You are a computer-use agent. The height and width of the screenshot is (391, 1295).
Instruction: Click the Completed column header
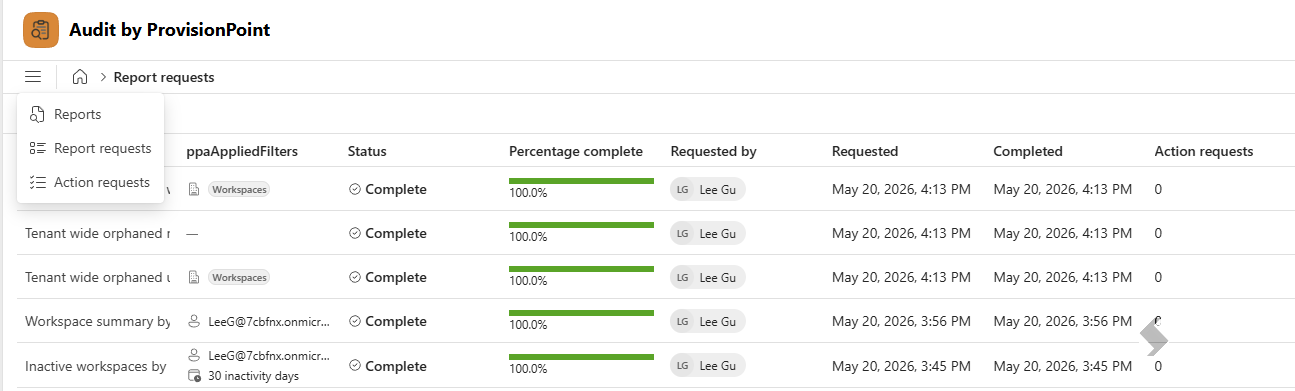[1028, 151]
